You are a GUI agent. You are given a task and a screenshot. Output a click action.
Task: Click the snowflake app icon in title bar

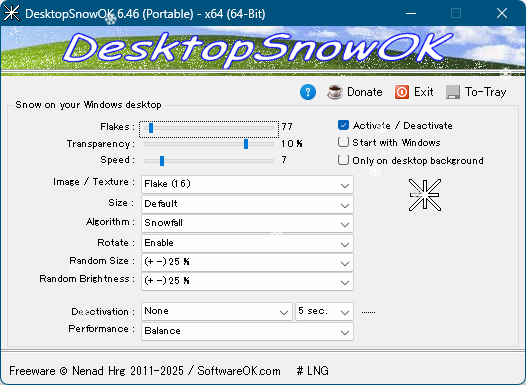(x=11, y=13)
